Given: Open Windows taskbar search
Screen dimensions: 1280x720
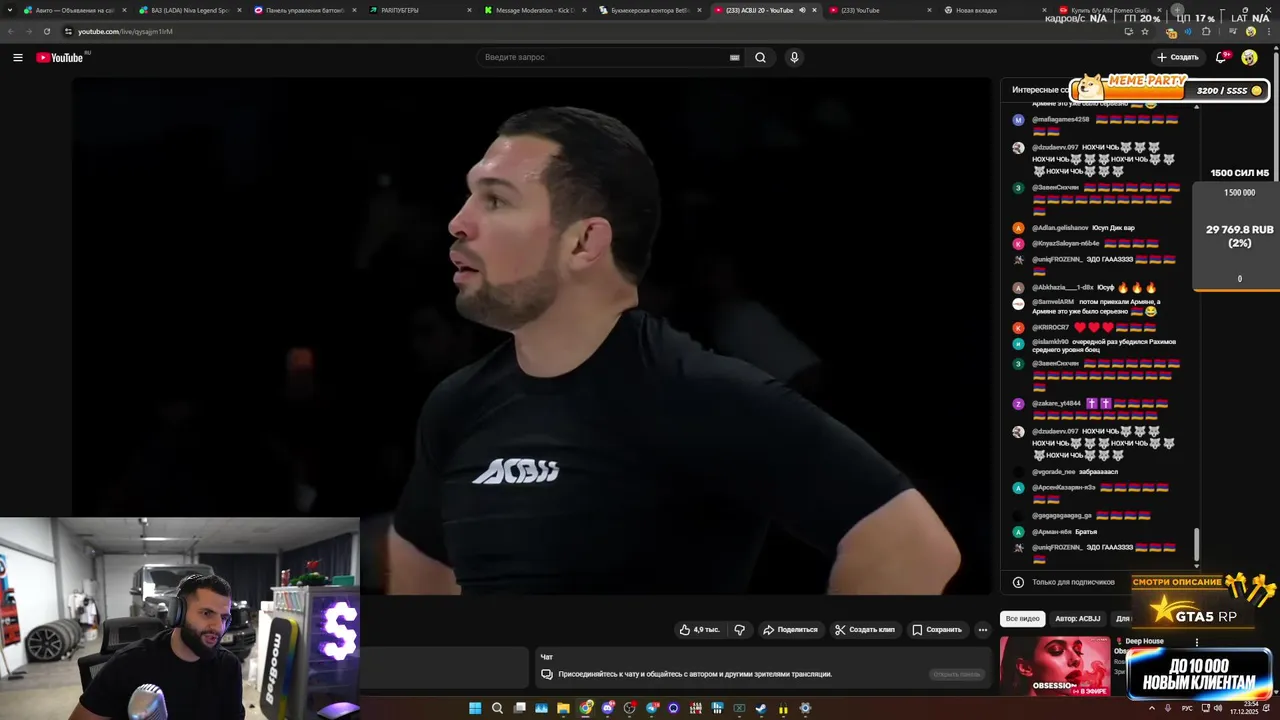Looking at the screenshot, I should 497,708.
